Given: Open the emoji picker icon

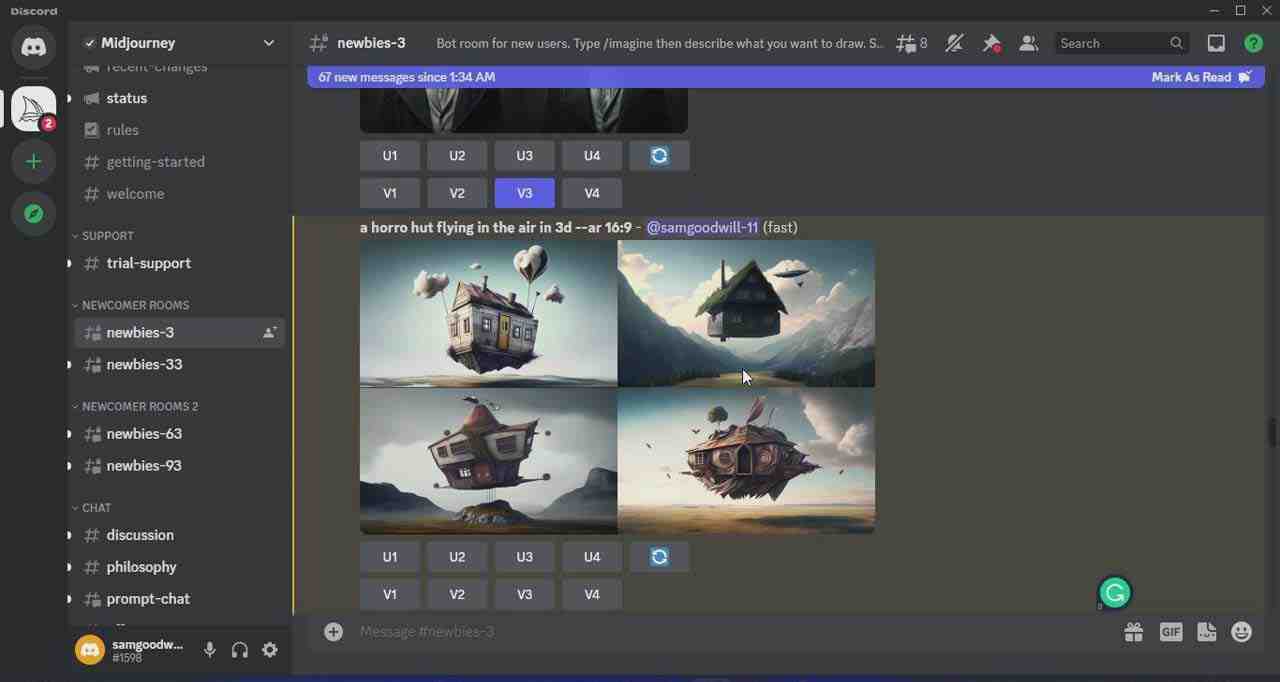Looking at the screenshot, I should 1241,631.
